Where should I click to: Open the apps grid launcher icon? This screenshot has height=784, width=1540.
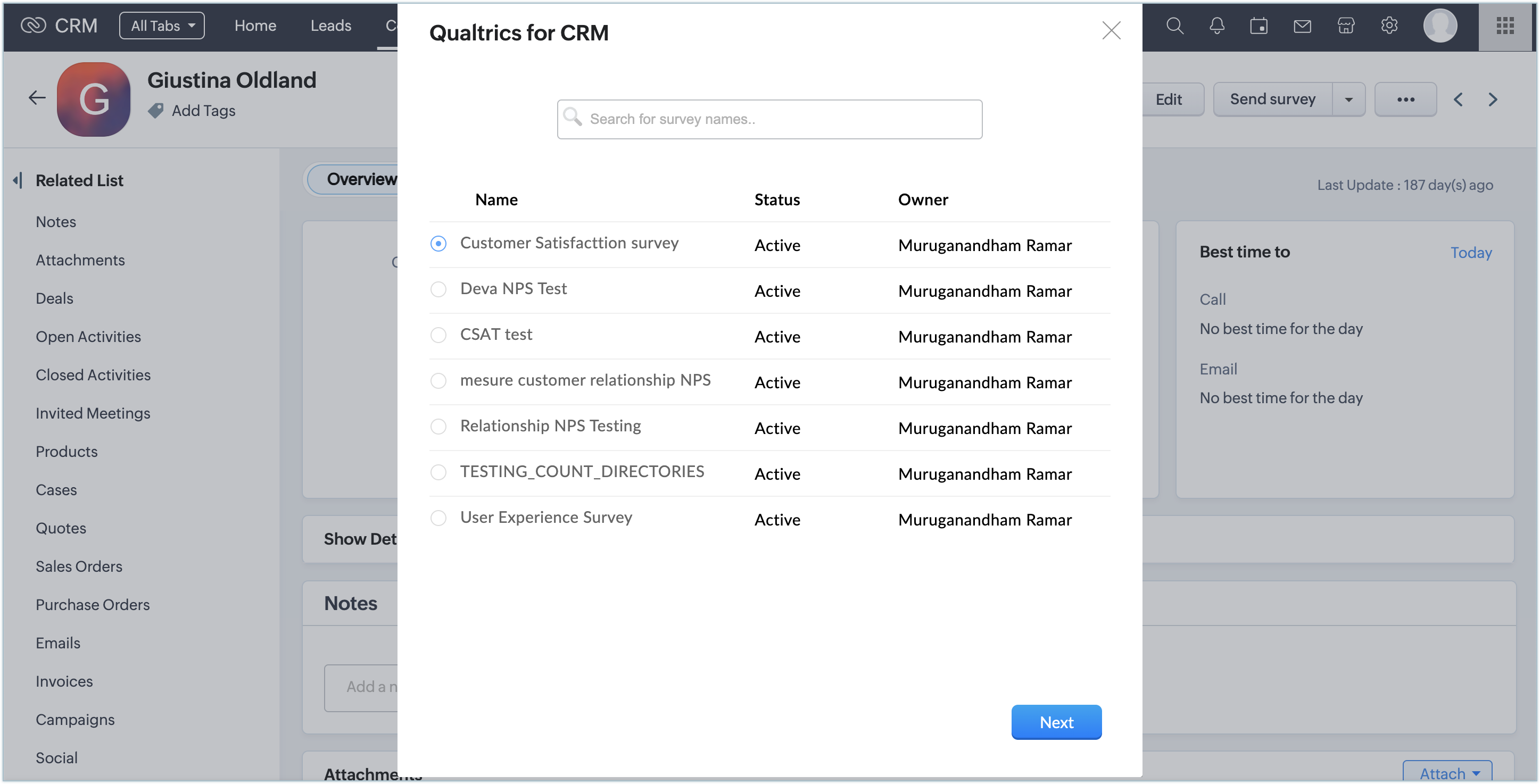point(1505,26)
